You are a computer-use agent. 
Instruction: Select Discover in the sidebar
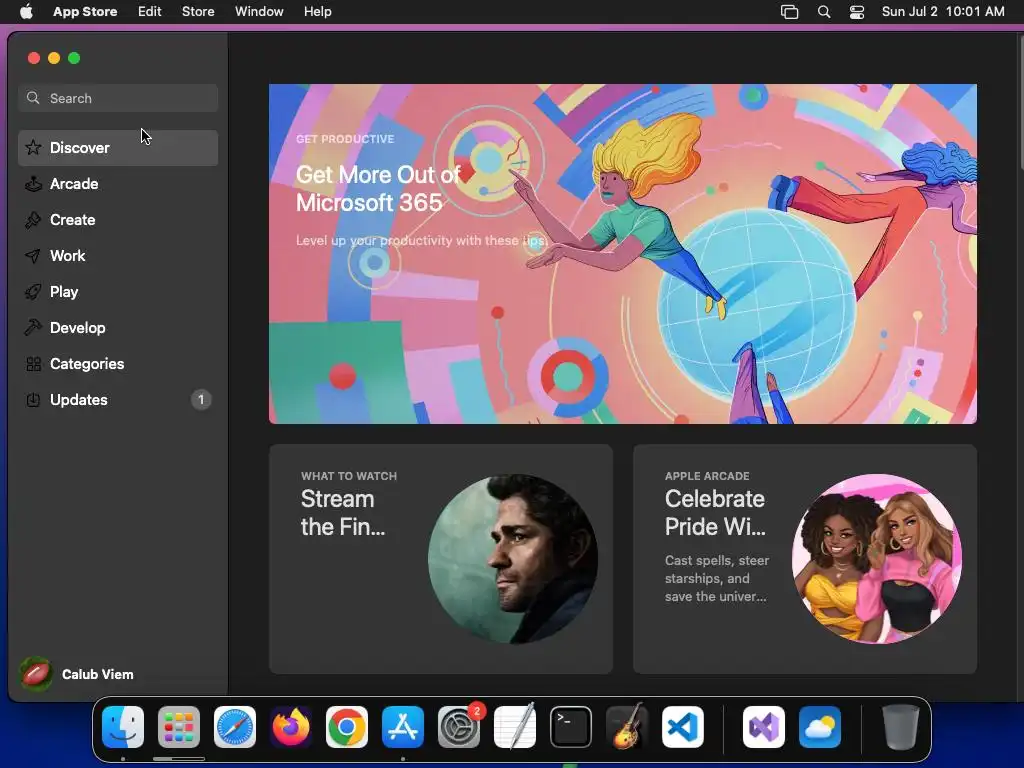point(118,148)
